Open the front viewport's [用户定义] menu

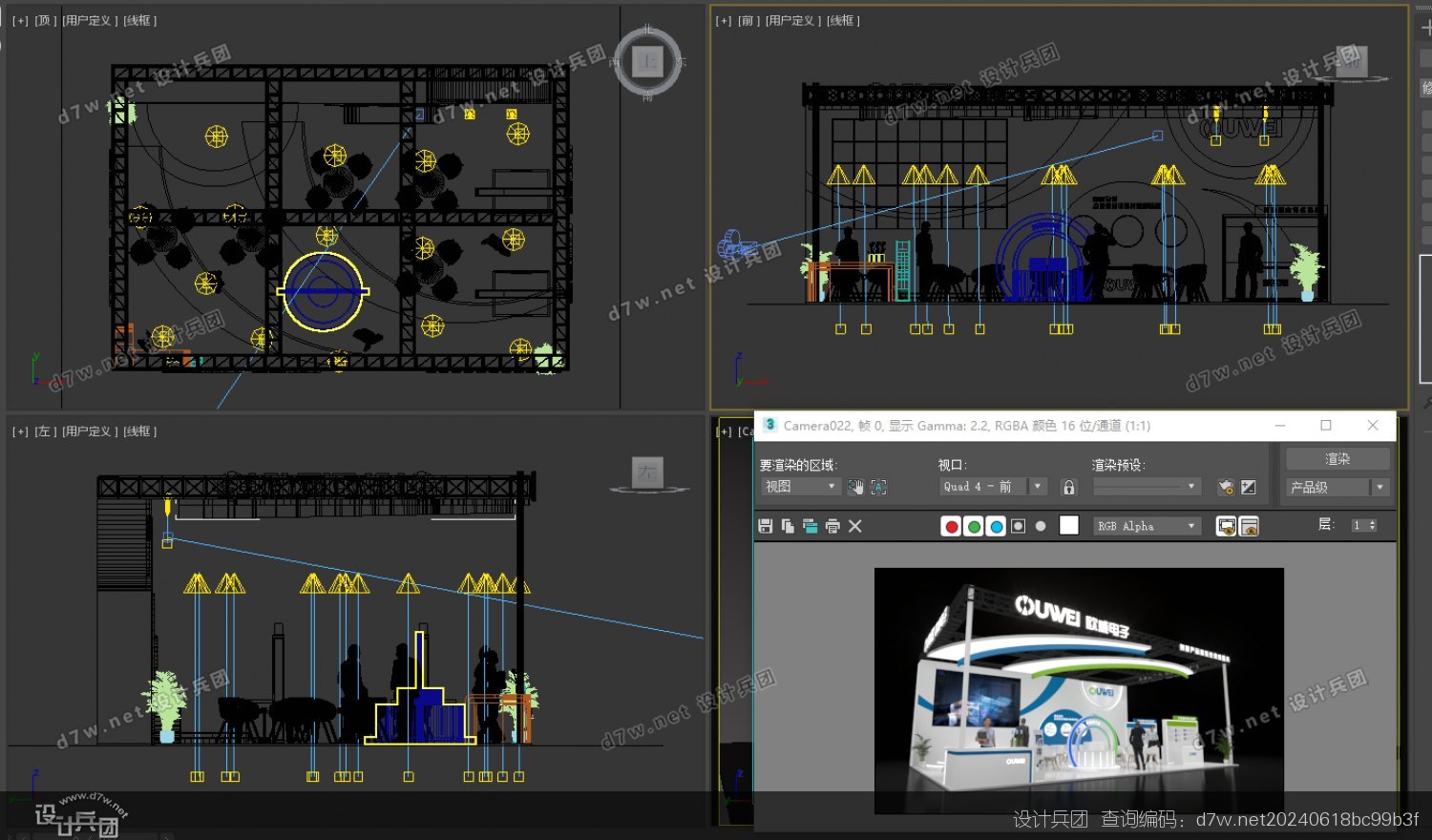[793, 21]
